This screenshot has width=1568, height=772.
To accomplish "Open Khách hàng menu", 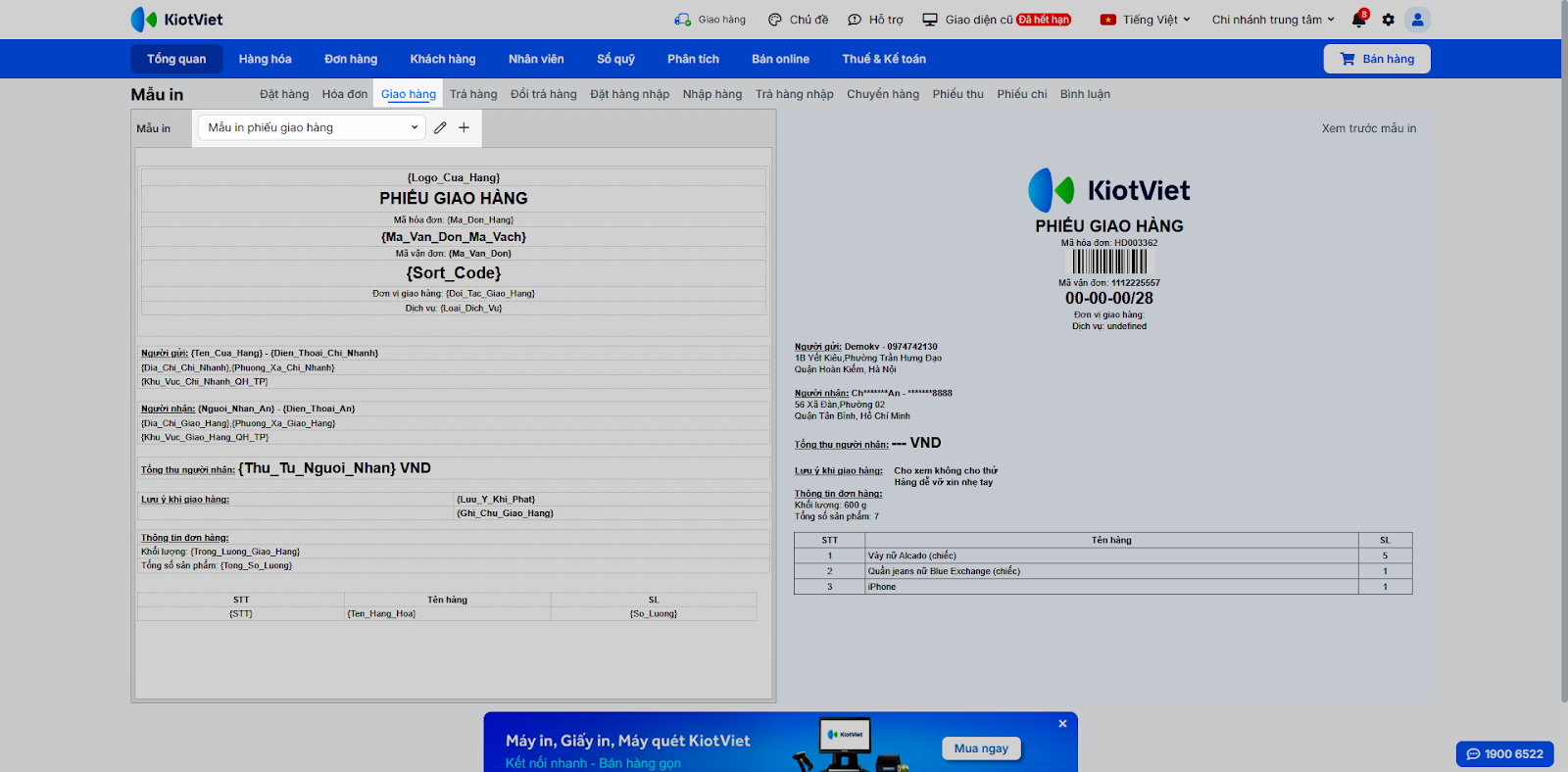I will point(443,59).
